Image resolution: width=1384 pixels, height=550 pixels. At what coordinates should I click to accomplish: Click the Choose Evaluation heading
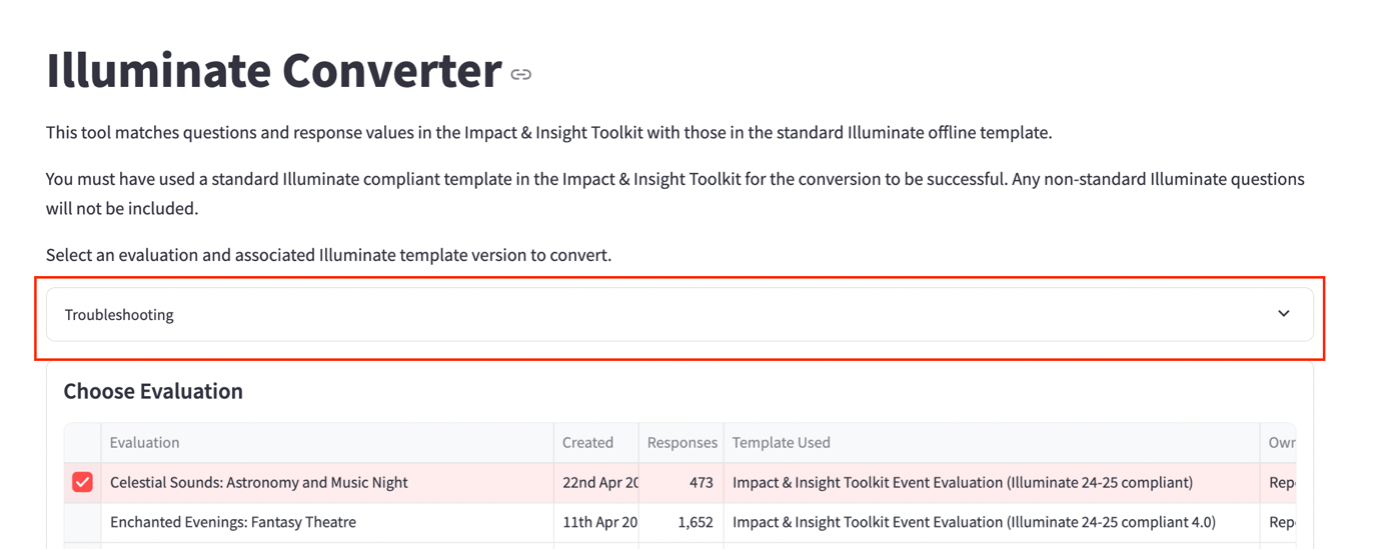[153, 391]
